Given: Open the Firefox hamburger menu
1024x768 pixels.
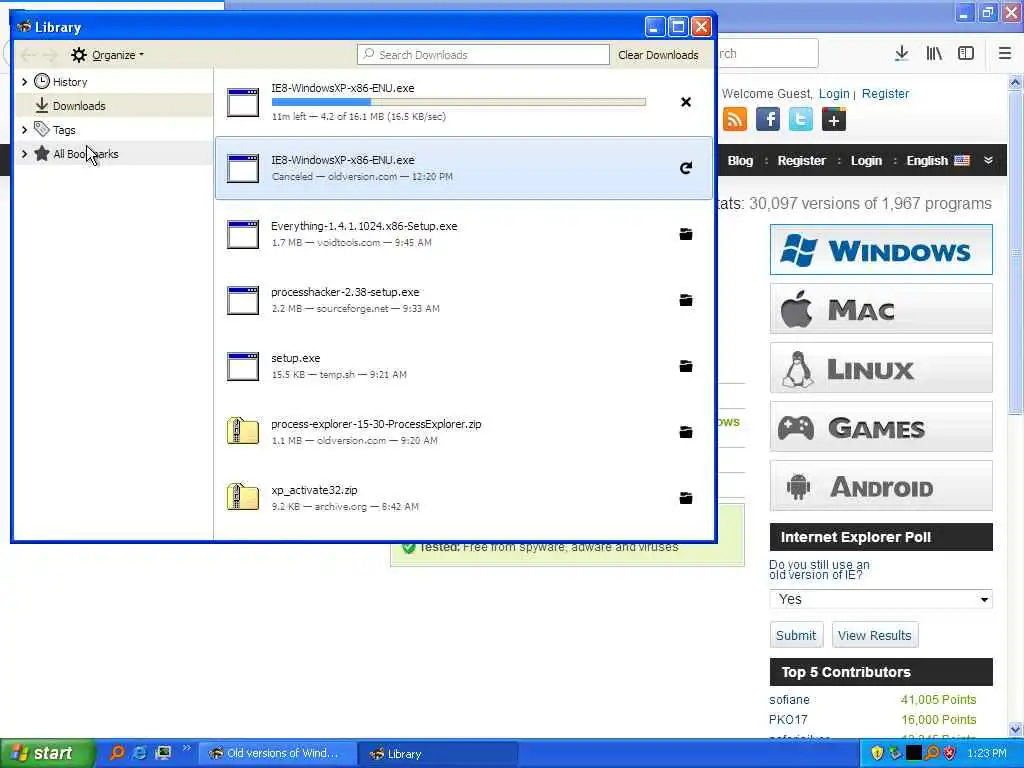Looking at the screenshot, I should (x=1005, y=54).
